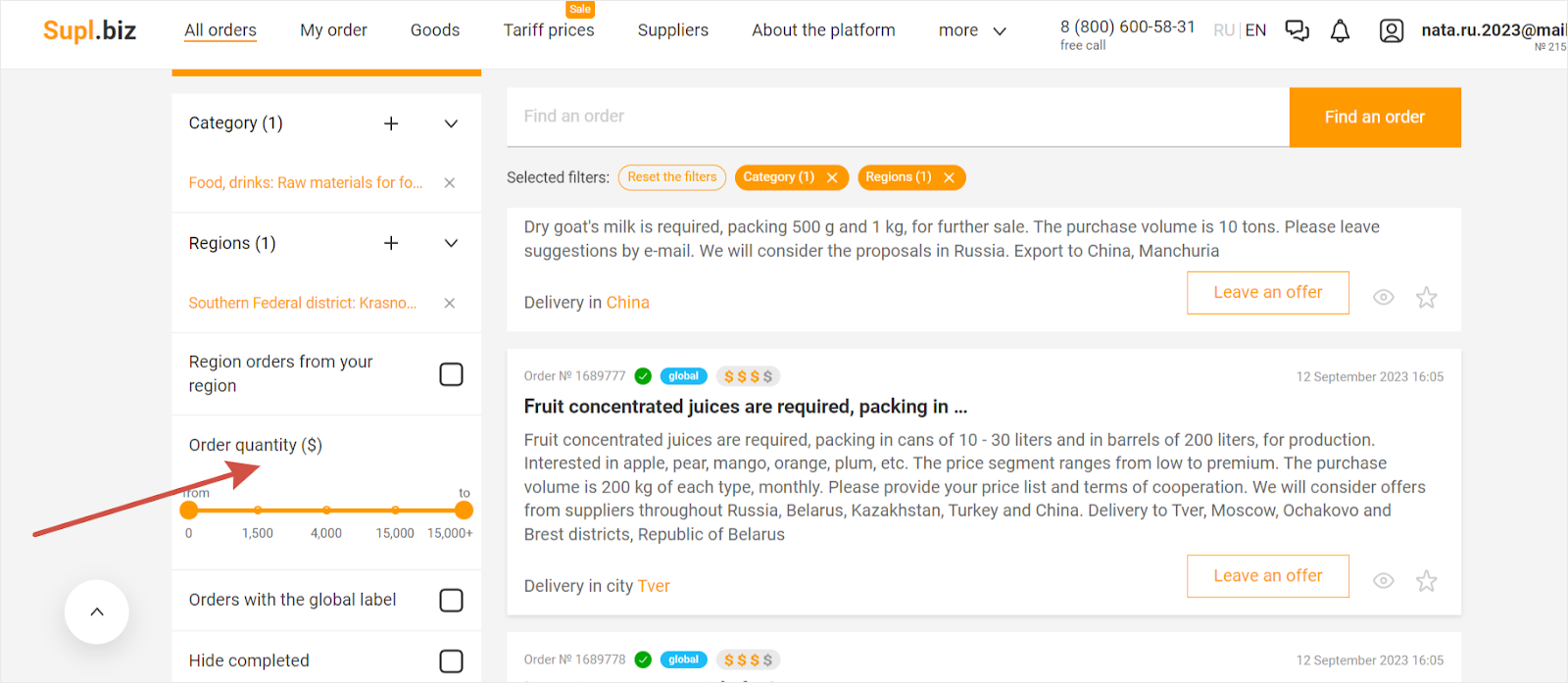
Task: Collapse the Category filter chevron
Action: click(451, 123)
